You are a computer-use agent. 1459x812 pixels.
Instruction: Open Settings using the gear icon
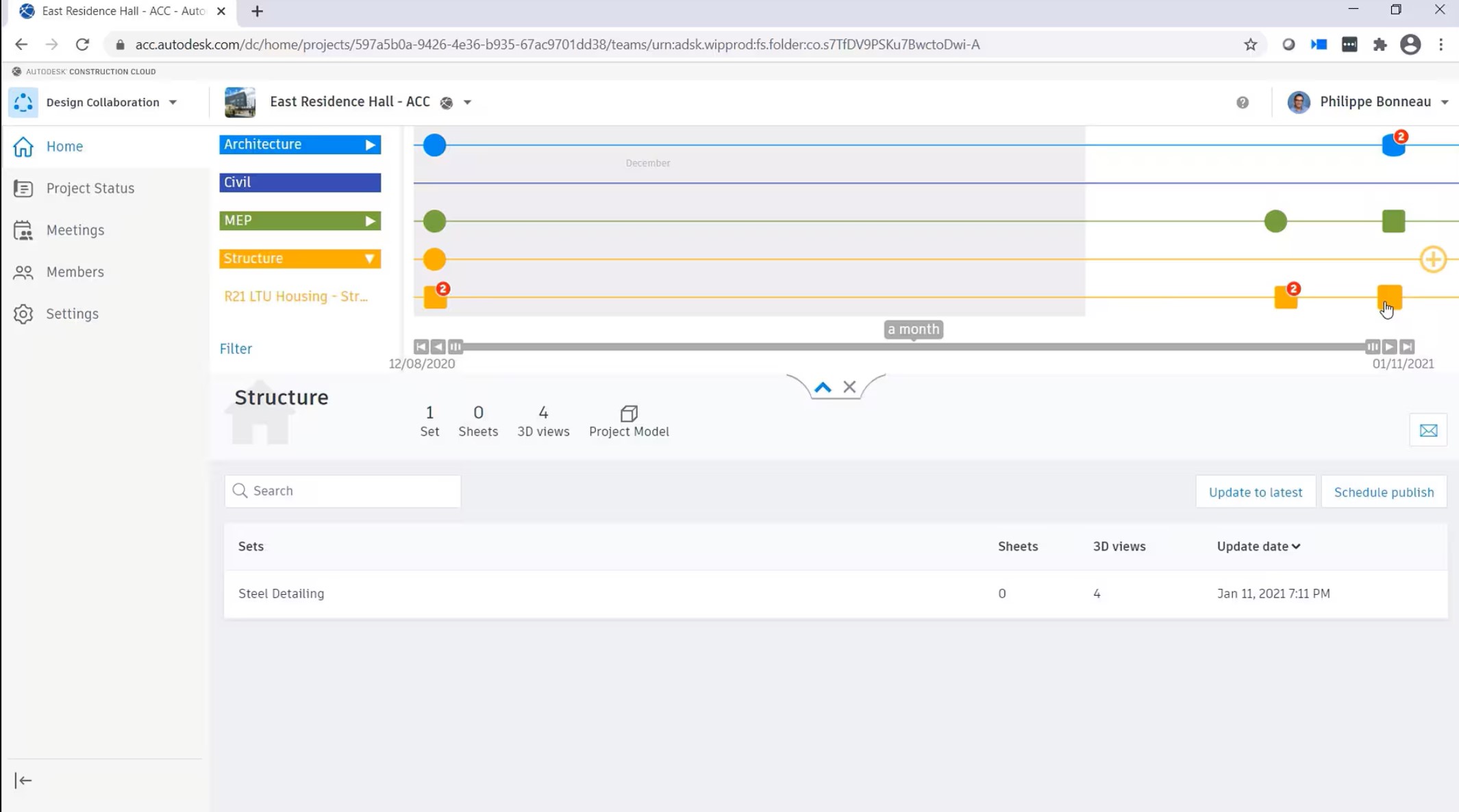click(x=23, y=313)
